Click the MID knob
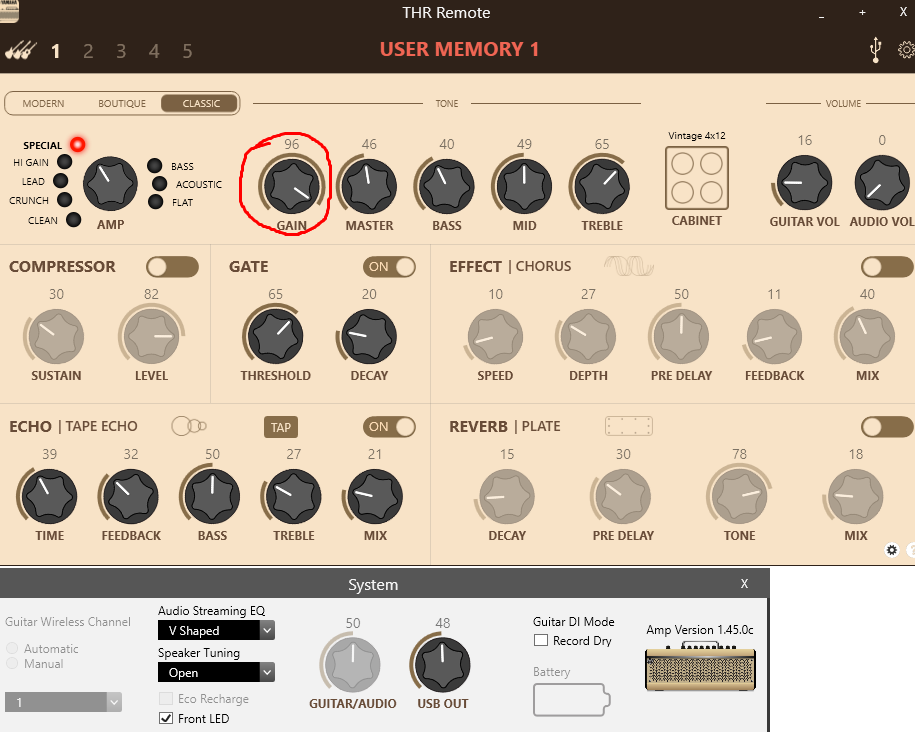915x732 pixels. point(524,186)
